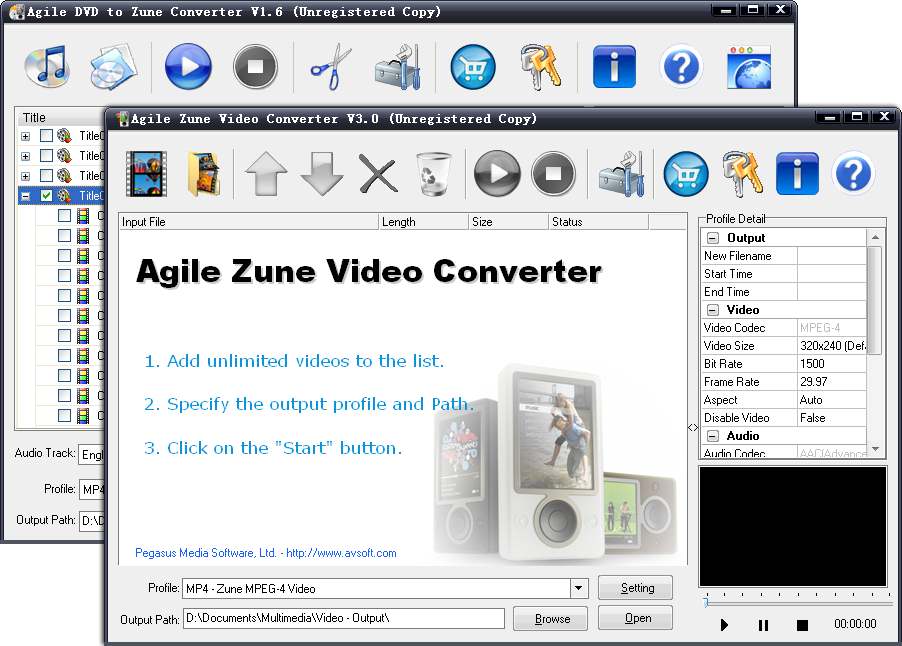Viewport: 902px width, 646px height.
Task: Click the music disc icon in DVD converter toolbar
Action: click(47, 67)
